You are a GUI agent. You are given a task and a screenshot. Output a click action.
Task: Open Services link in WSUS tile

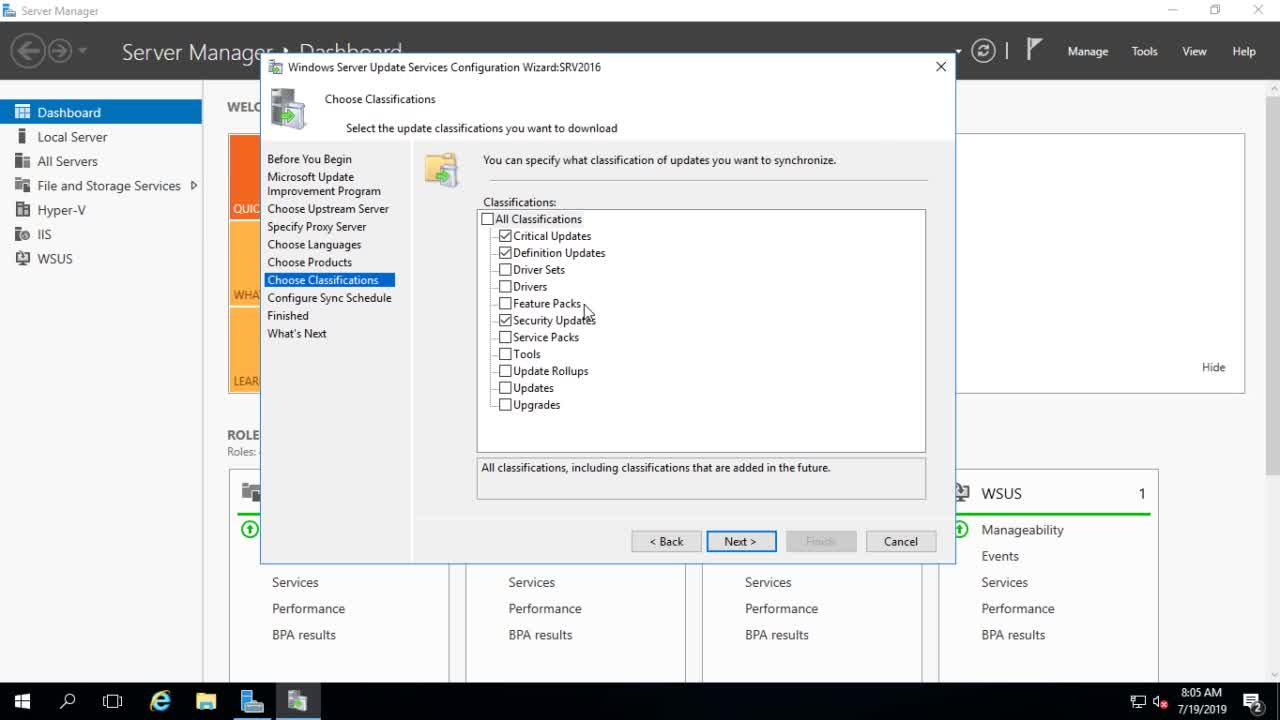tap(1004, 582)
